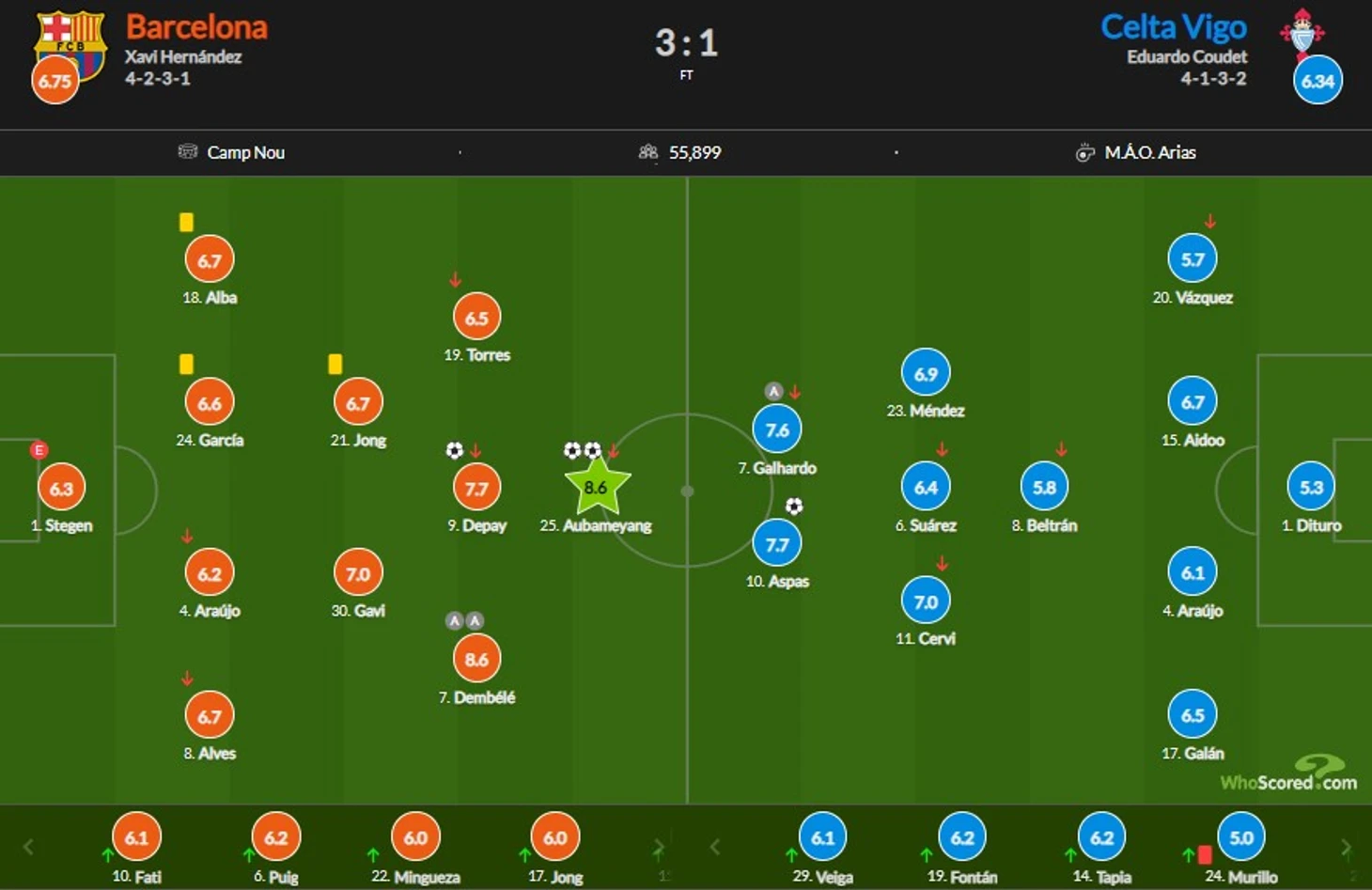The image size is (1372, 890).
Task: Show next Barcelona substitutes with right arrow
Action: tap(659, 847)
